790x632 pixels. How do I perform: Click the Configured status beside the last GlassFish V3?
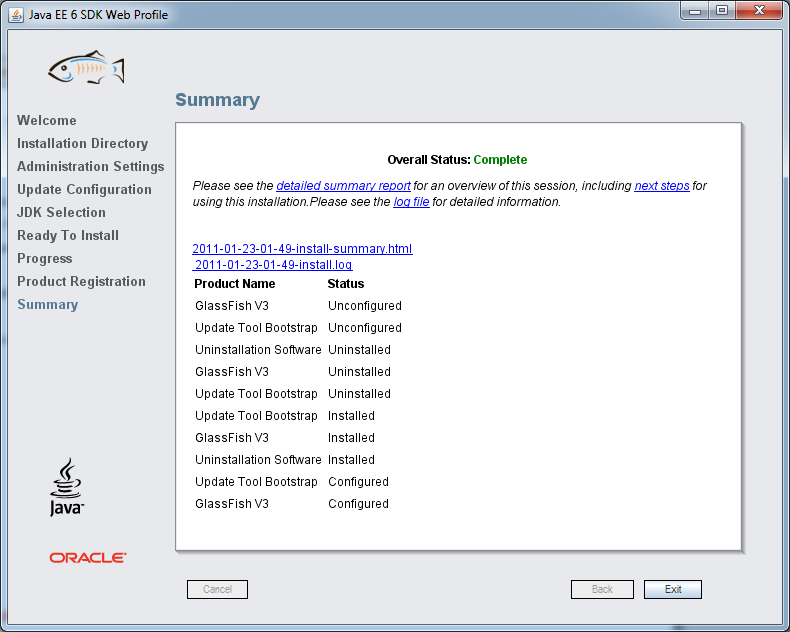point(358,504)
